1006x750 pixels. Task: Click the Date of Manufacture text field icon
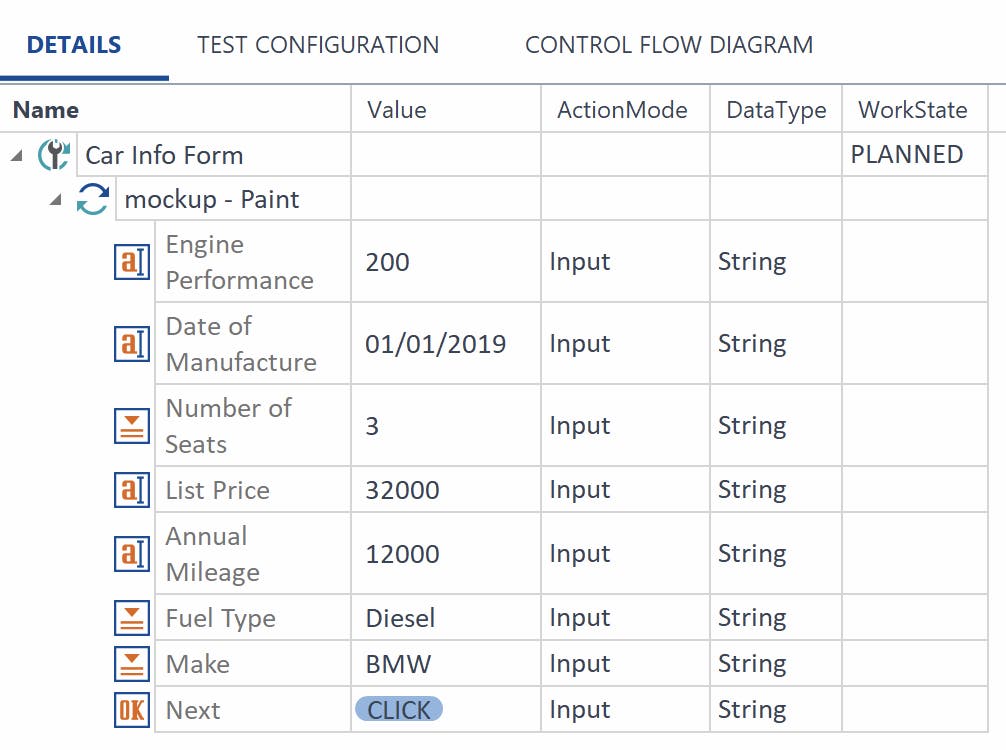pos(133,344)
